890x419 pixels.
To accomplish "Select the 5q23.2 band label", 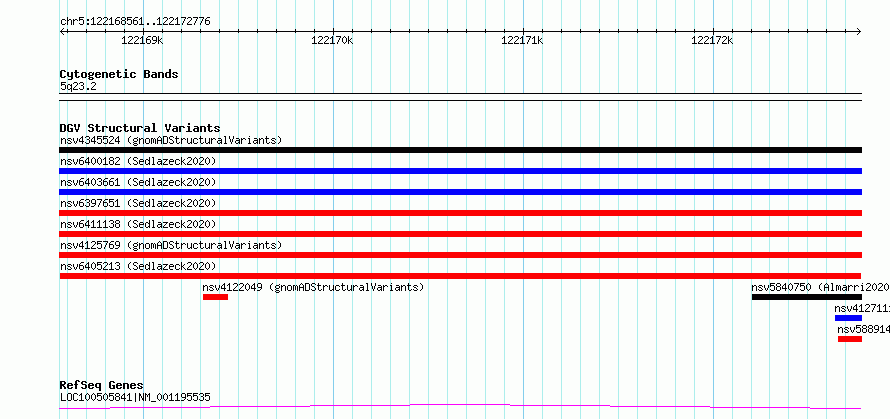I will (78, 86).
